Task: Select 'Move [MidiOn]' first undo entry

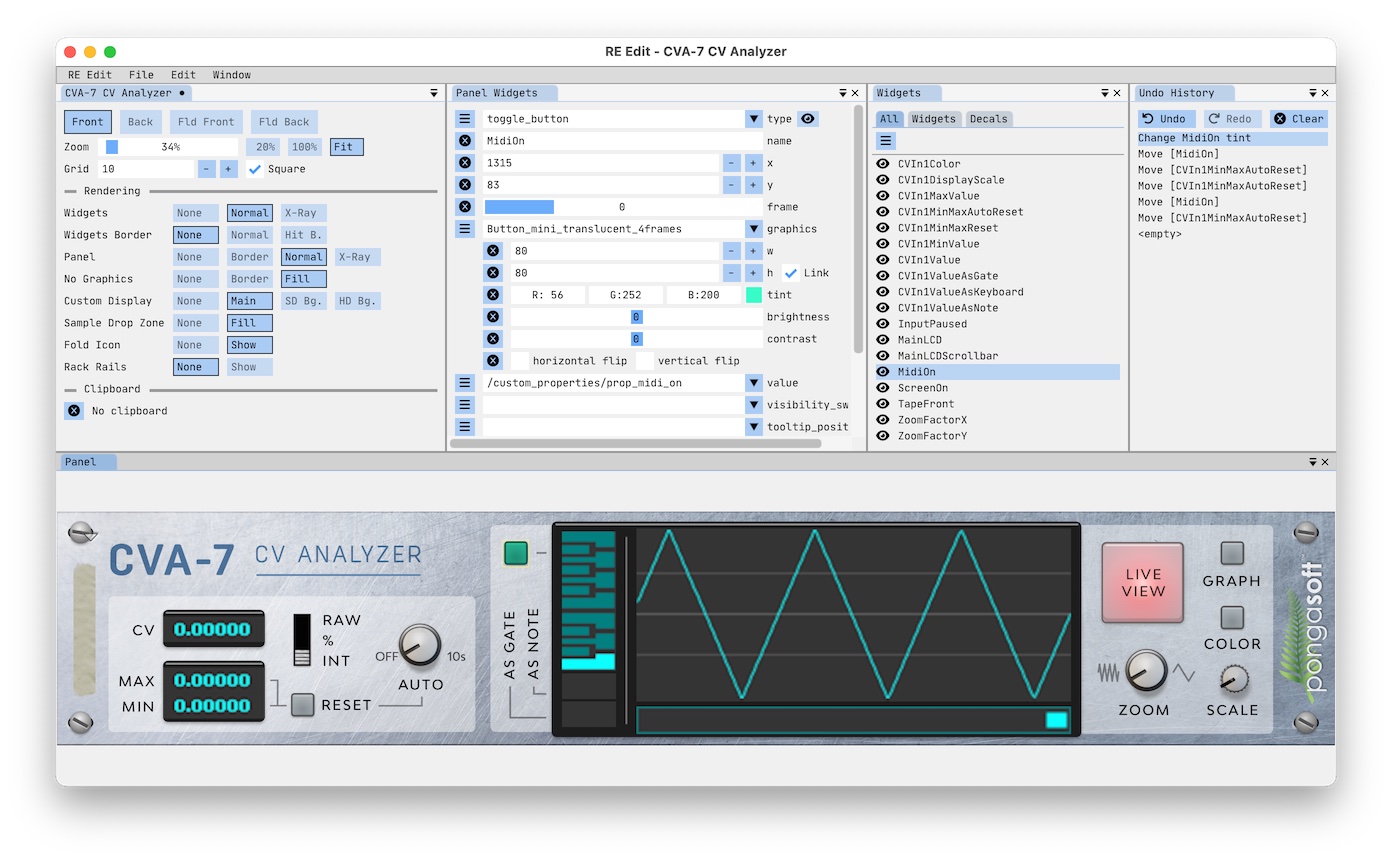Action: [x=1232, y=154]
